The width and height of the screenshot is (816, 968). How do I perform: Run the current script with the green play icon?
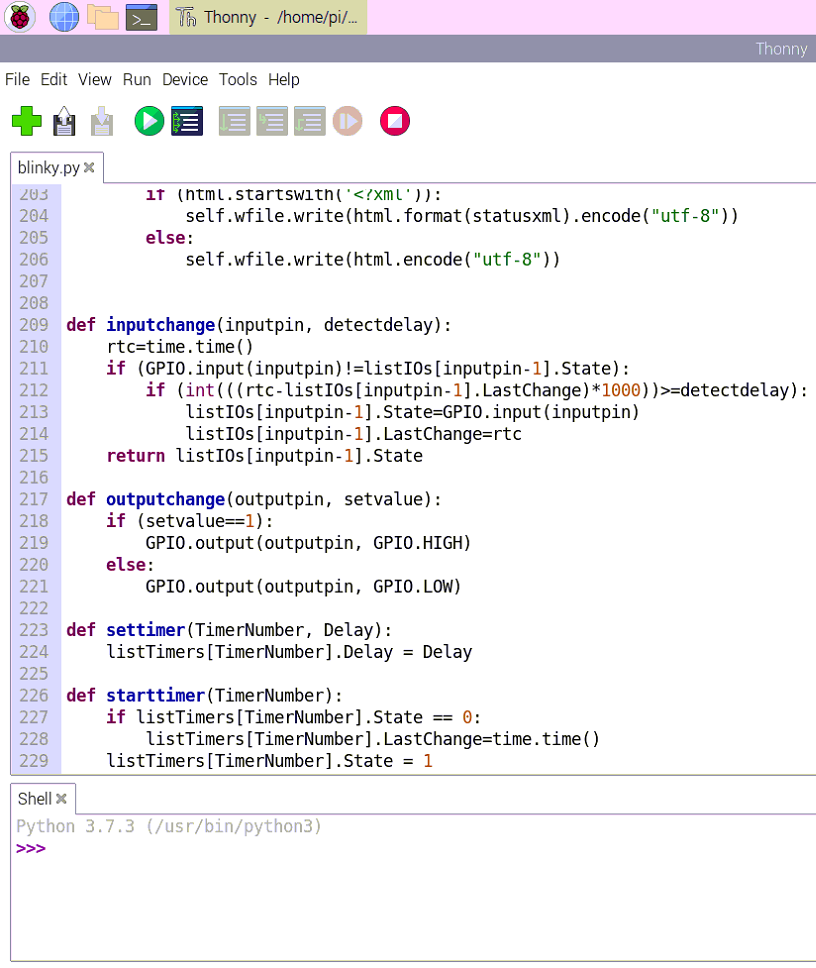[x=148, y=121]
